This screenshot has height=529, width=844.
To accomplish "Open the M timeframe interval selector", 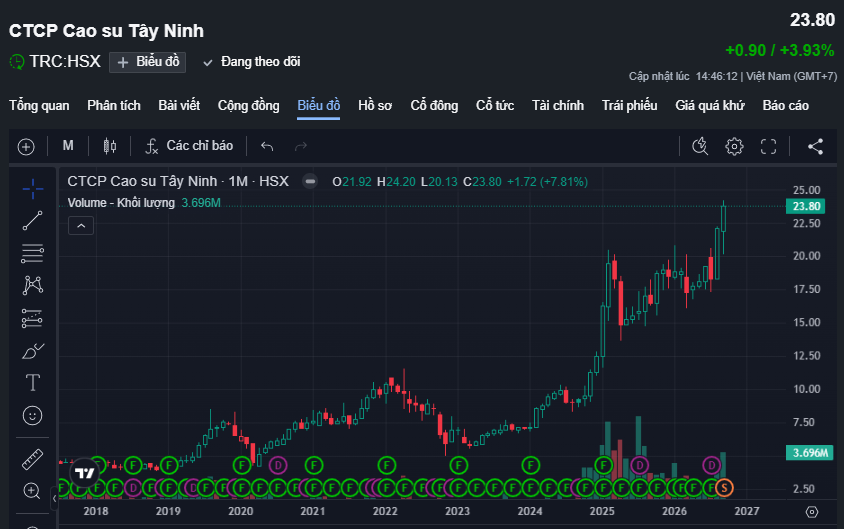I will click(68, 146).
